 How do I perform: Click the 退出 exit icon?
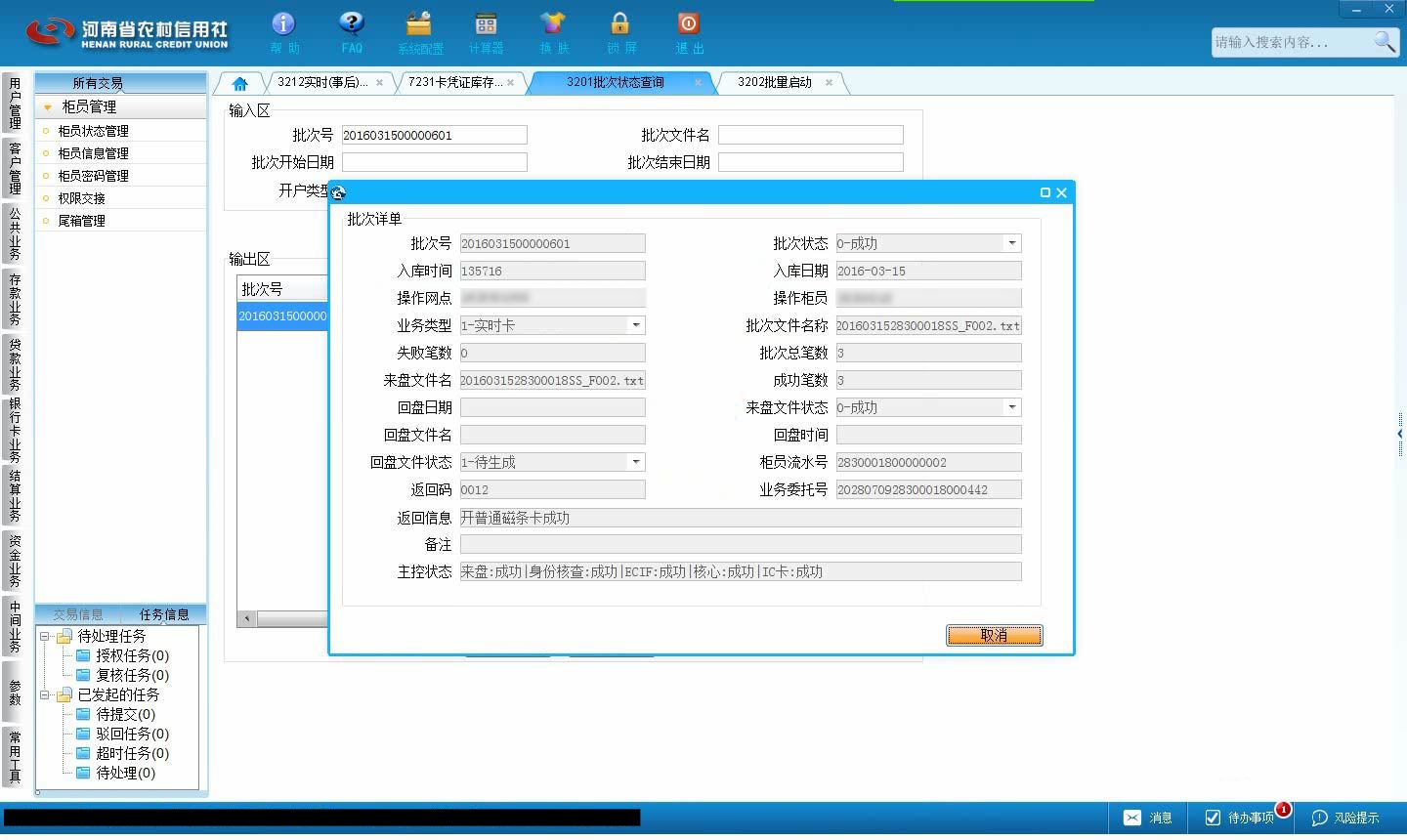pos(689,32)
